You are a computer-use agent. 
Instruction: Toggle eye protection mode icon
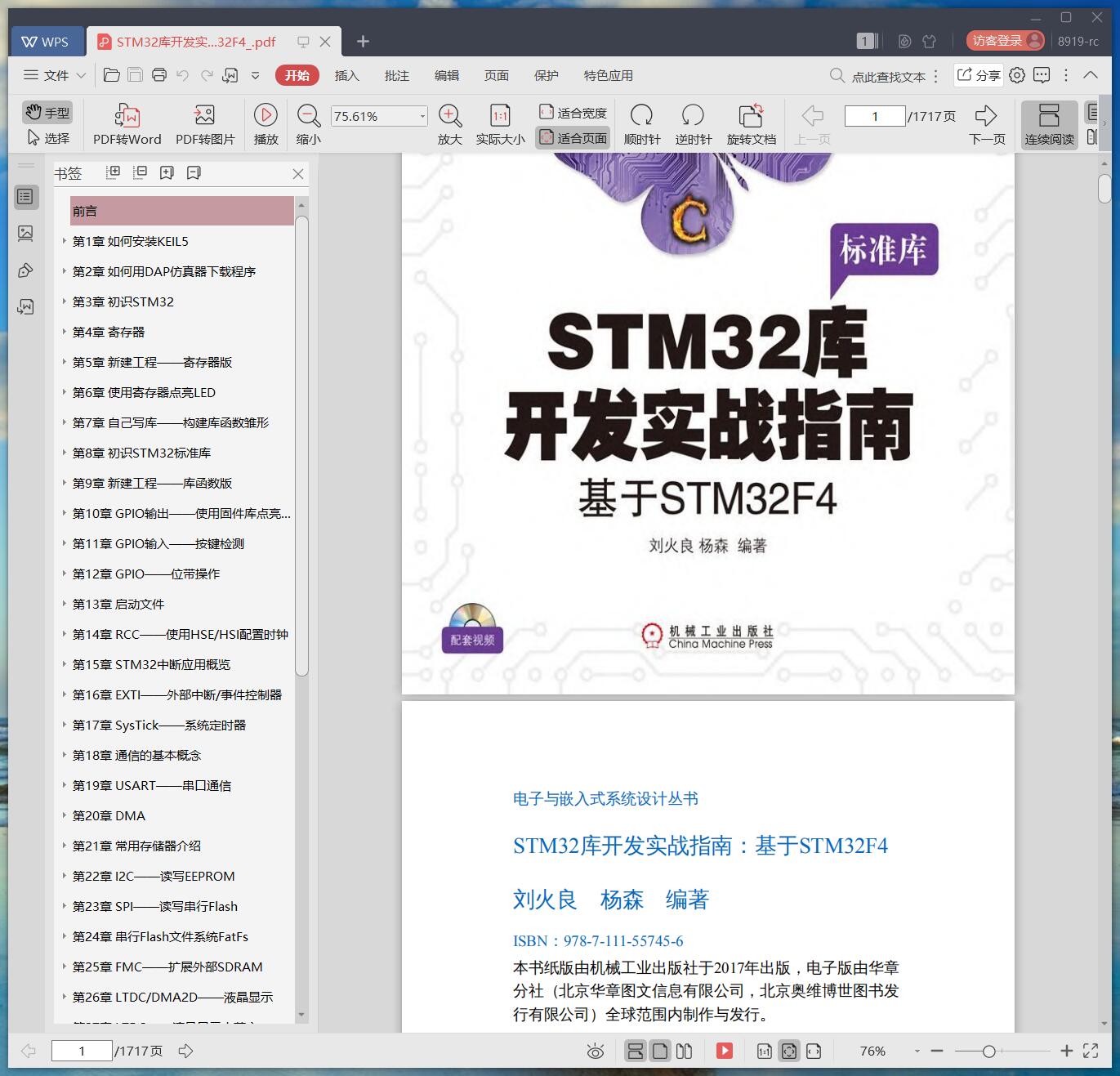click(596, 1051)
